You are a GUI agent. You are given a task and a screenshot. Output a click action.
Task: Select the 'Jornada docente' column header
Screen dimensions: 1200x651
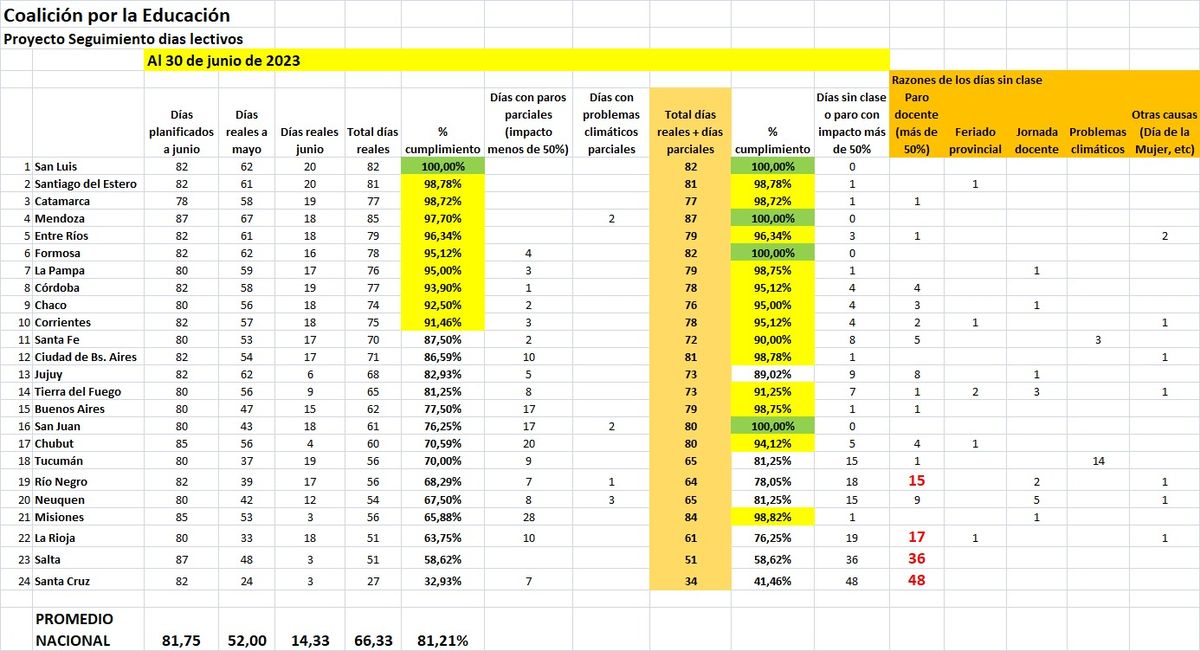point(1037,140)
